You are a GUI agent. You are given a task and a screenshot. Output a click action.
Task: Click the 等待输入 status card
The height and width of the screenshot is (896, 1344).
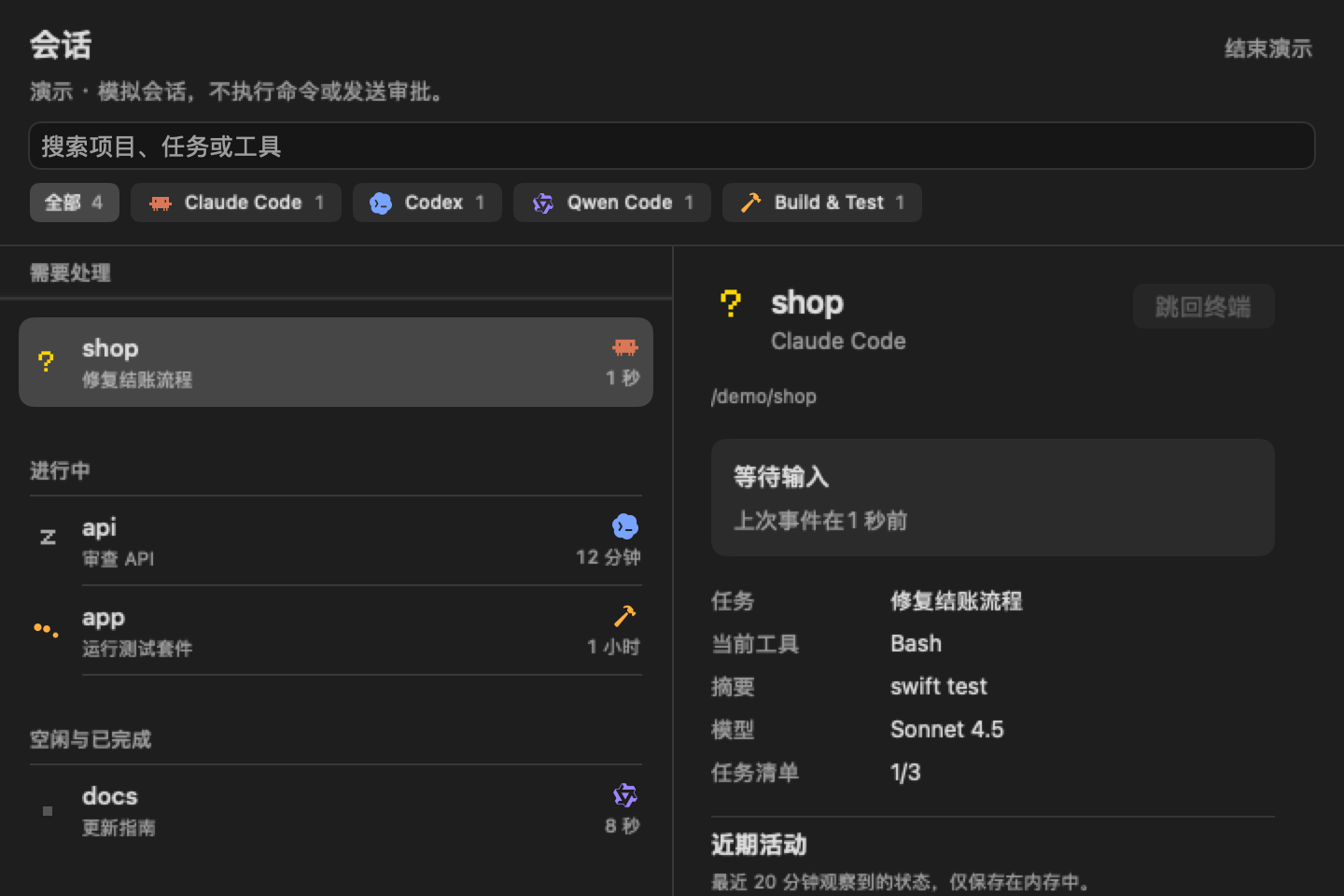click(x=993, y=497)
